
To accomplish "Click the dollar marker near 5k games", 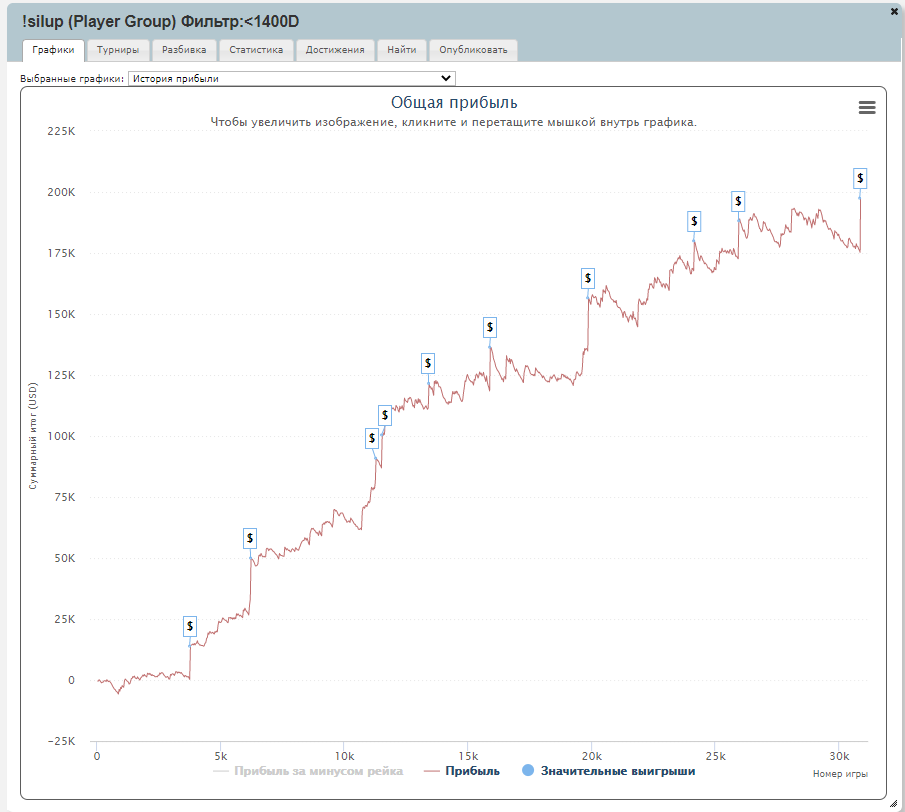I will point(190,626).
